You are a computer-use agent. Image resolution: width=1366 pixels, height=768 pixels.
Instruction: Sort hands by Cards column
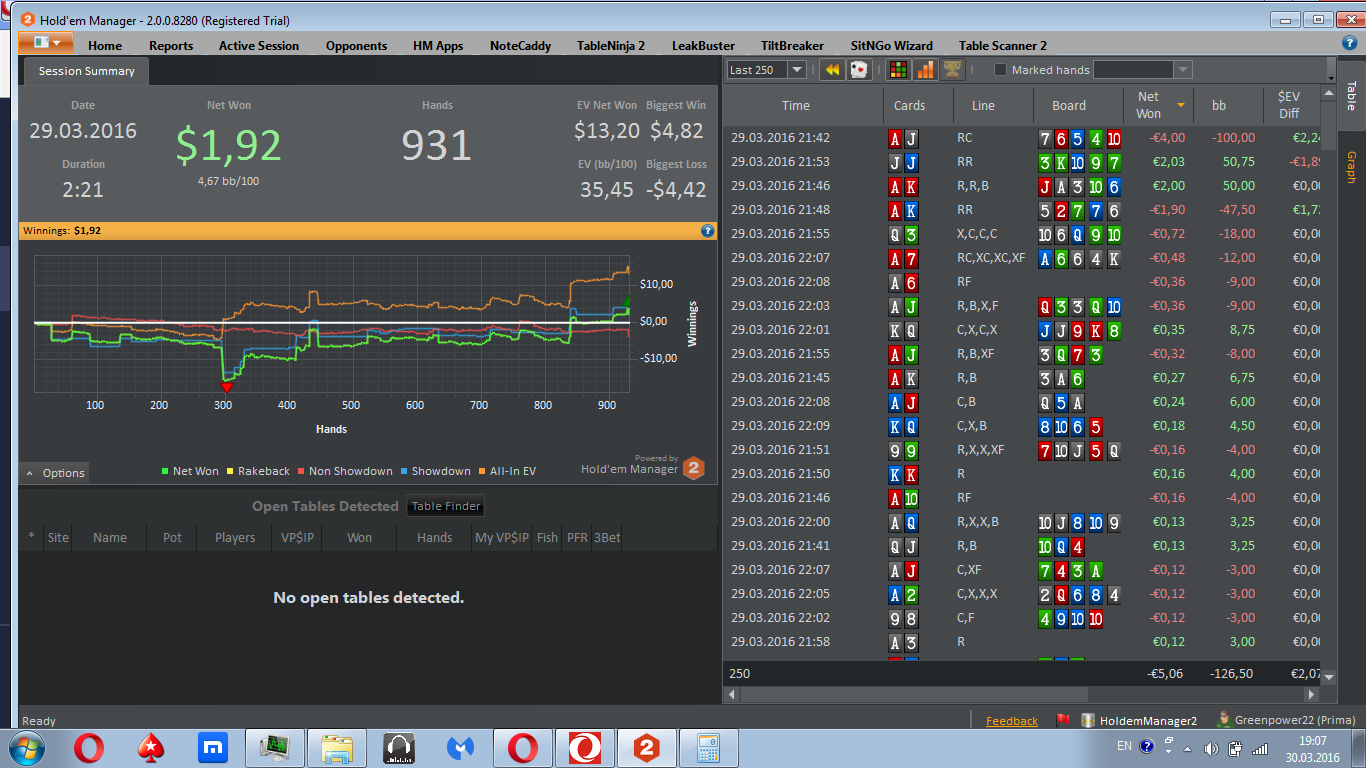pyautogui.click(x=909, y=105)
